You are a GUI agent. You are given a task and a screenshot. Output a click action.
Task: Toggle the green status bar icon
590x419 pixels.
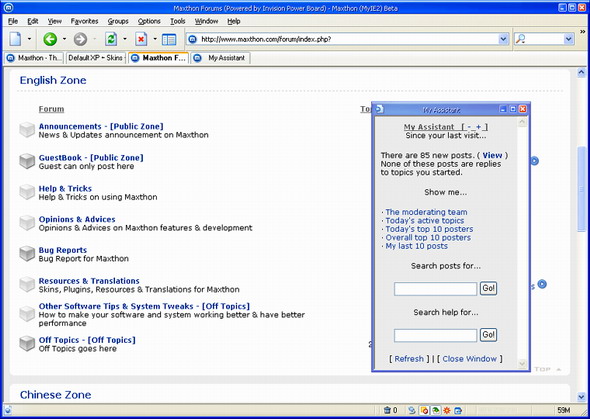point(435,410)
